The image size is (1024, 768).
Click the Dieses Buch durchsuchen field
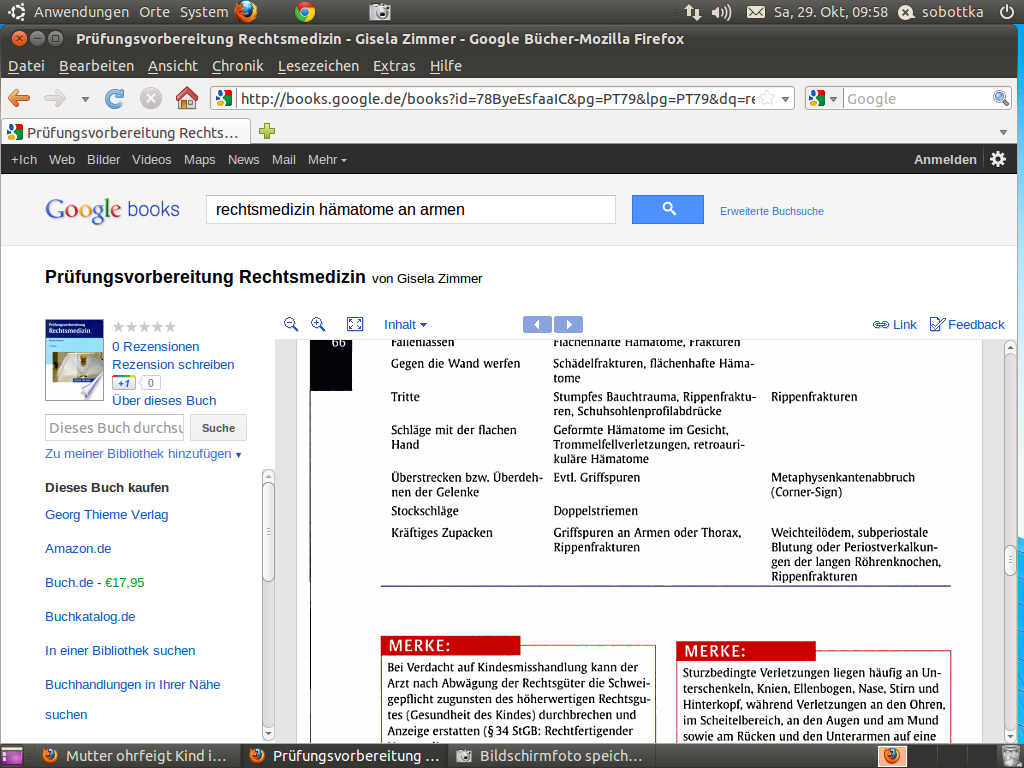(x=116, y=428)
